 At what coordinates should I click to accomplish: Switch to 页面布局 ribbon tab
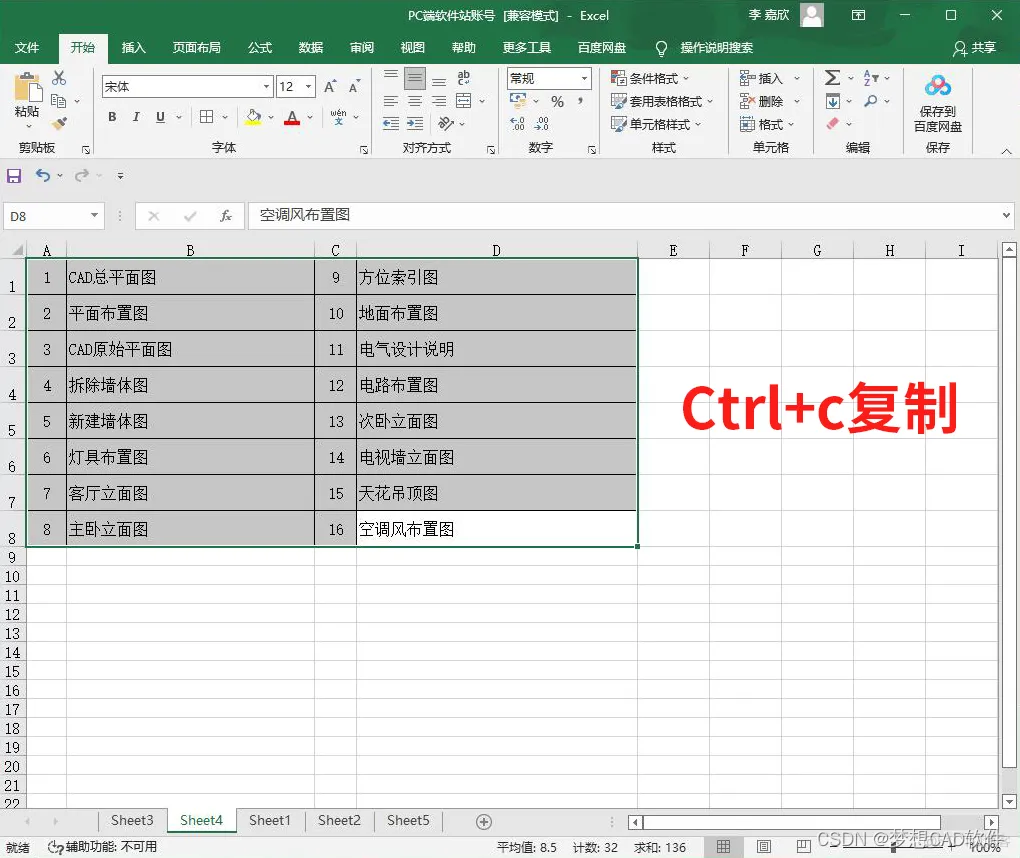pyautogui.click(x=196, y=47)
